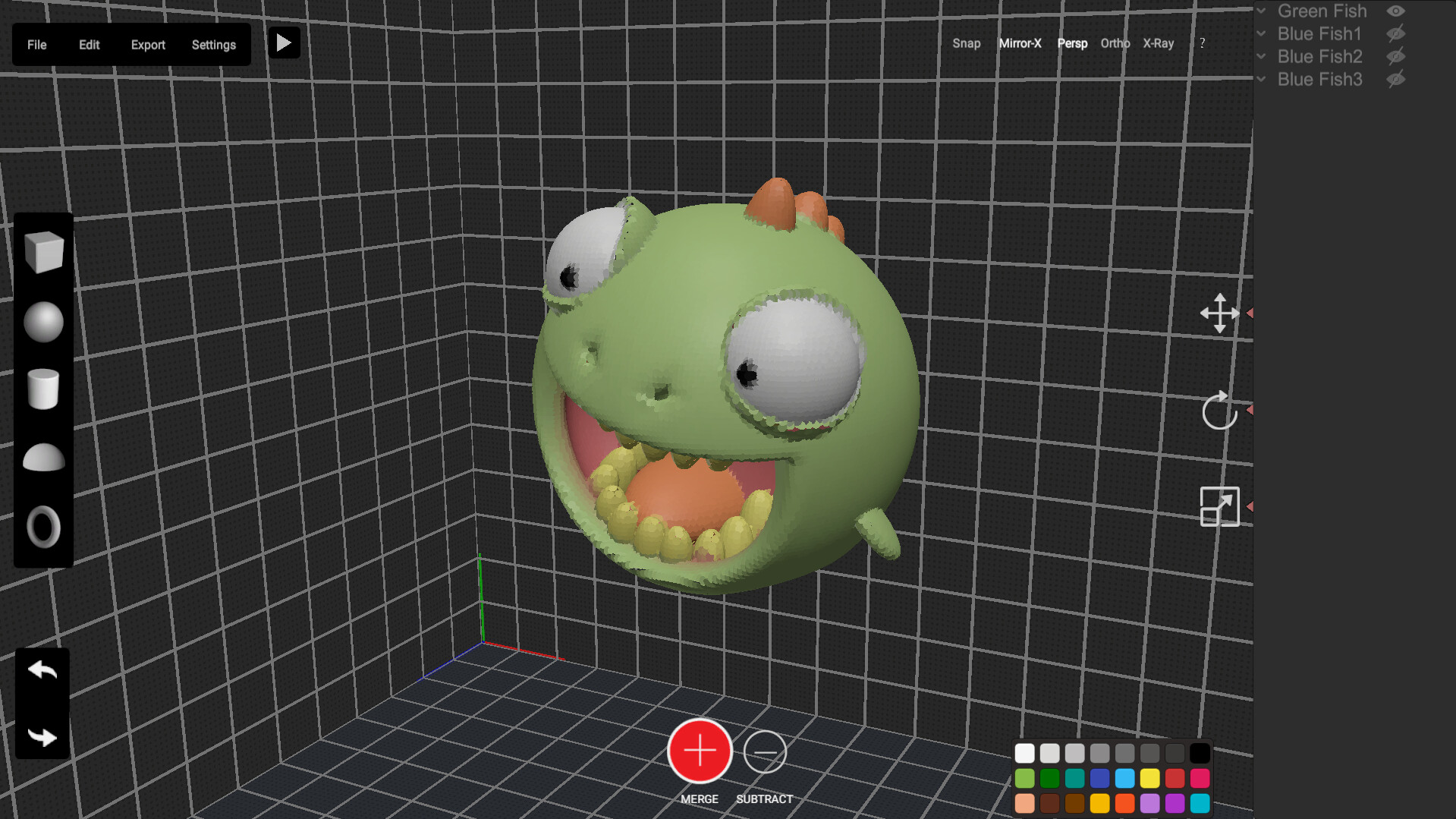Activate the rotate gizmo
This screenshot has height=819, width=1456.
pyautogui.click(x=1219, y=411)
